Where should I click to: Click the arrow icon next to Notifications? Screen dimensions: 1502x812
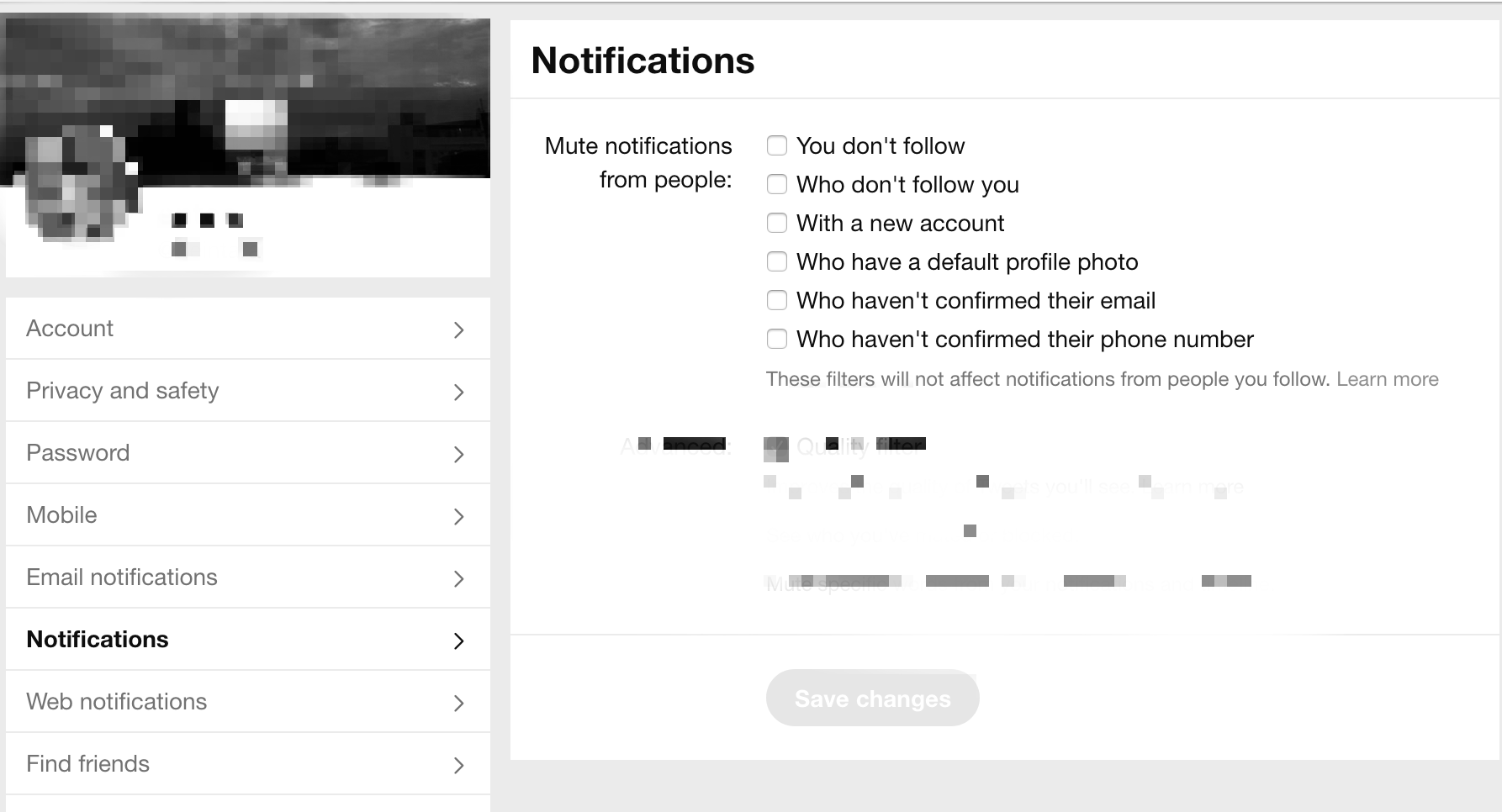[x=458, y=641]
